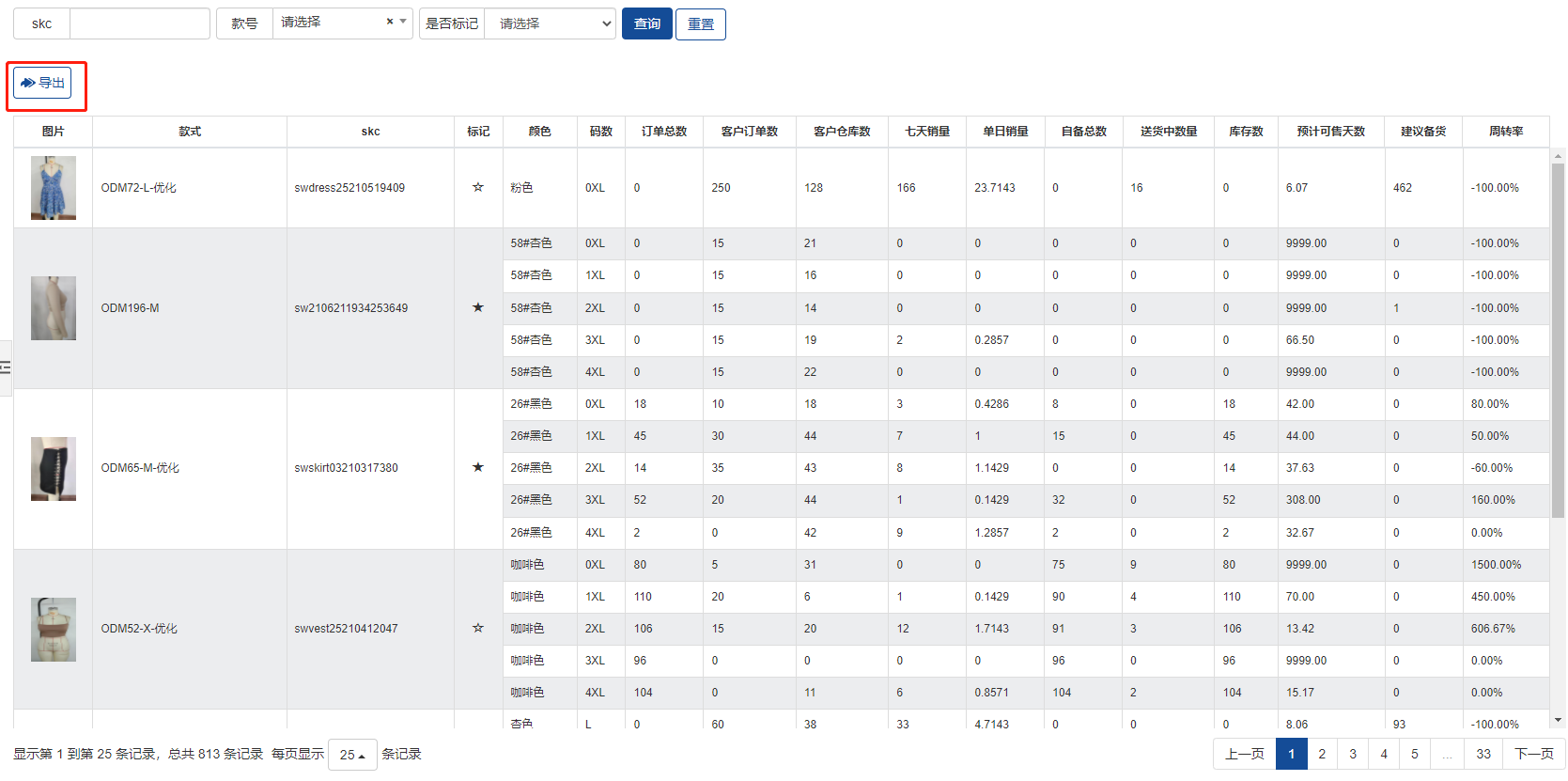Open the 款号 dropdown arrow
This screenshot has height=781, width=1568.
coord(403,22)
